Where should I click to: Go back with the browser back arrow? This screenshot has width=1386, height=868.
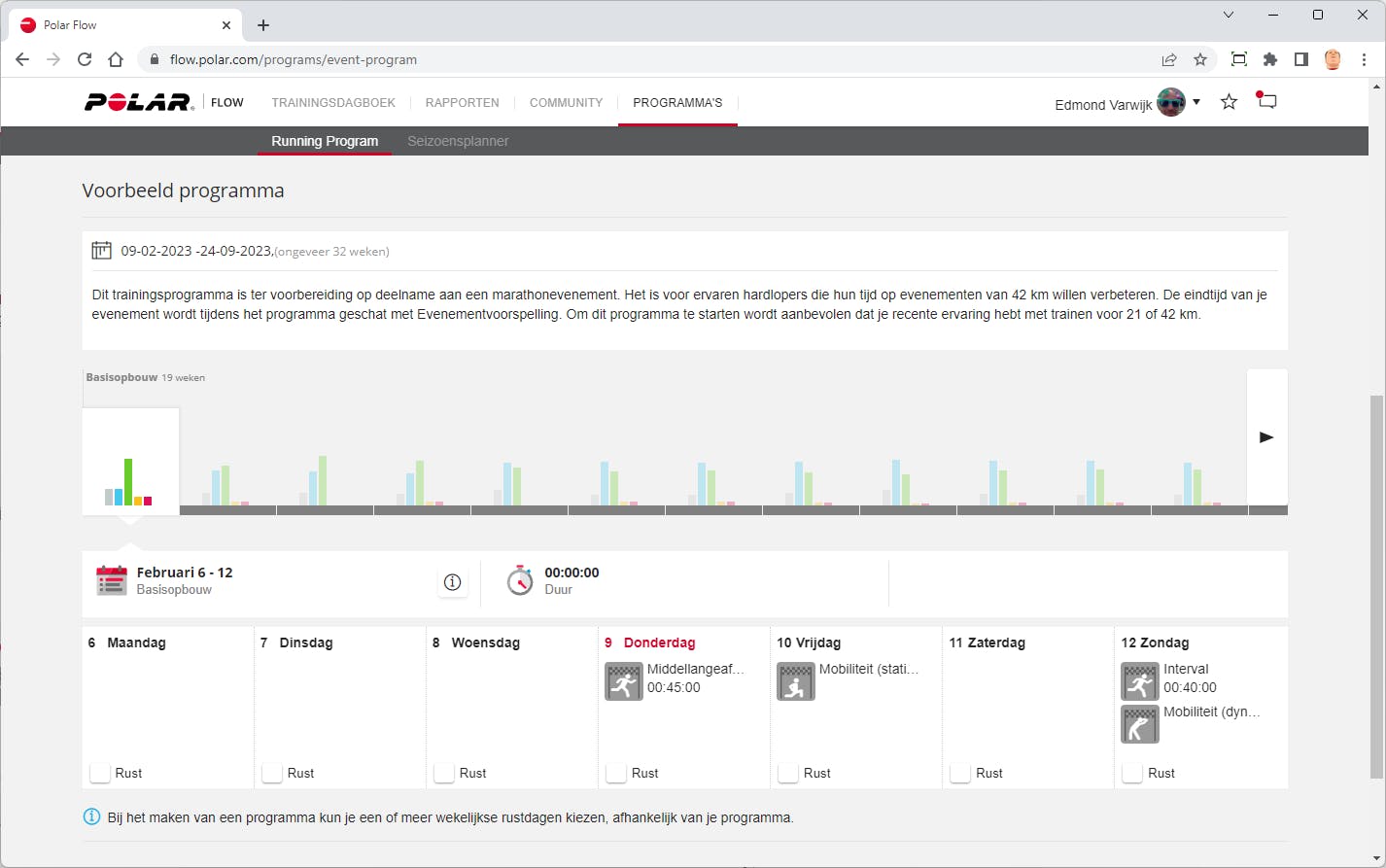22,59
